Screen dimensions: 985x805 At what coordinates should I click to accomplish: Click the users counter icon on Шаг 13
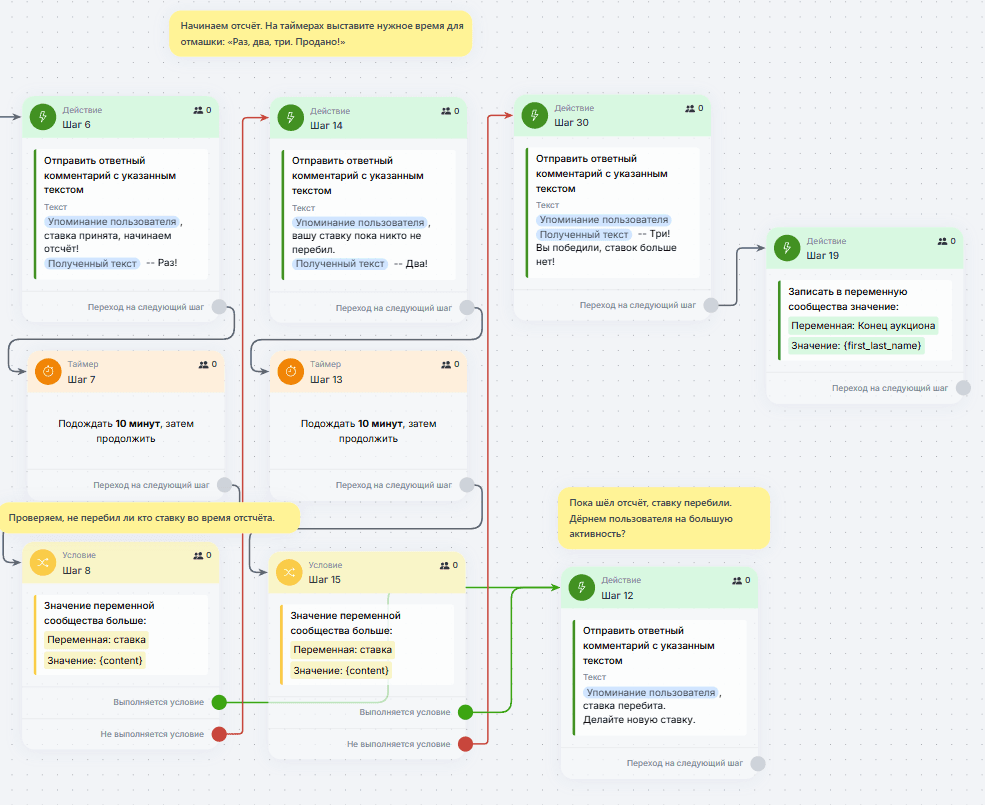tap(446, 364)
